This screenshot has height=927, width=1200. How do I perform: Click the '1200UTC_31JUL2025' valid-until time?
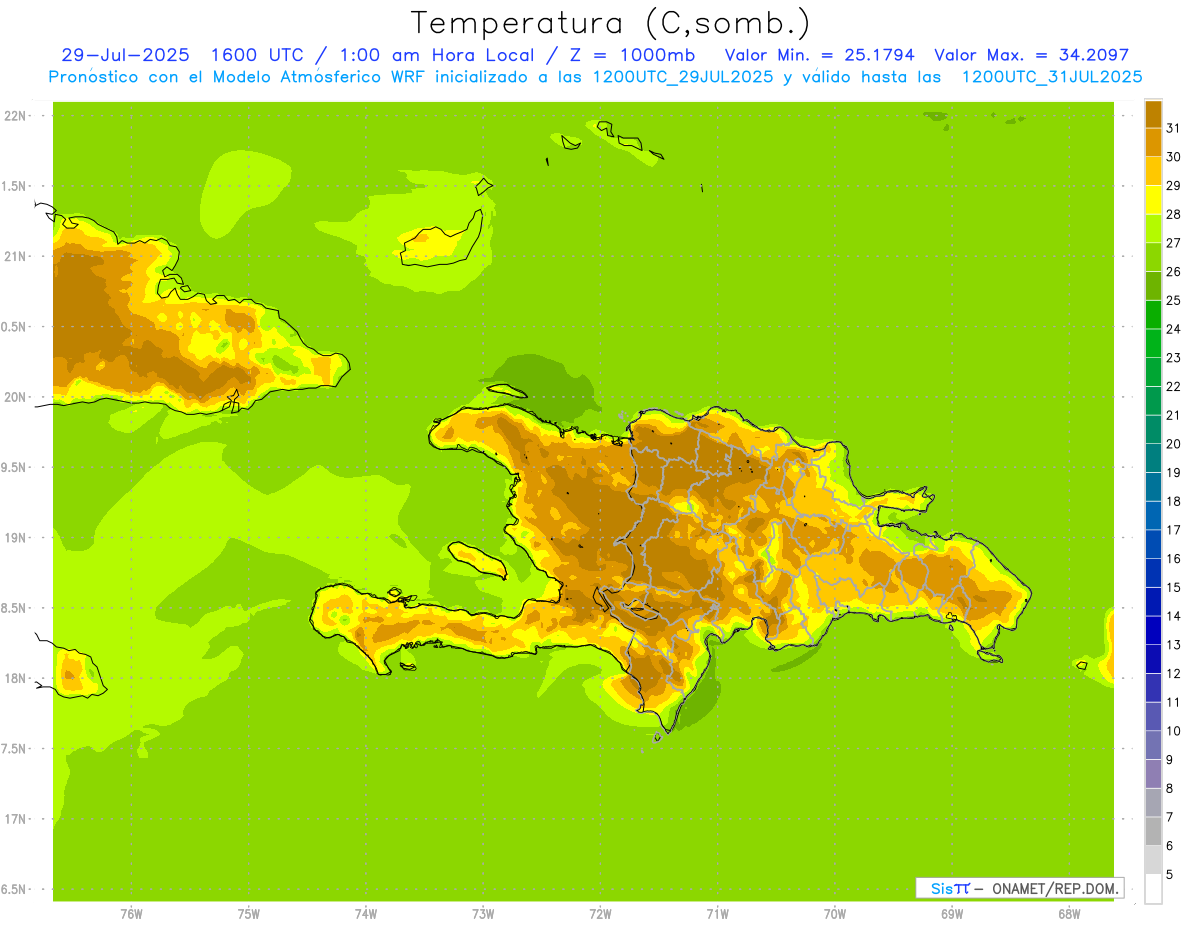click(x=1052, y=77)
